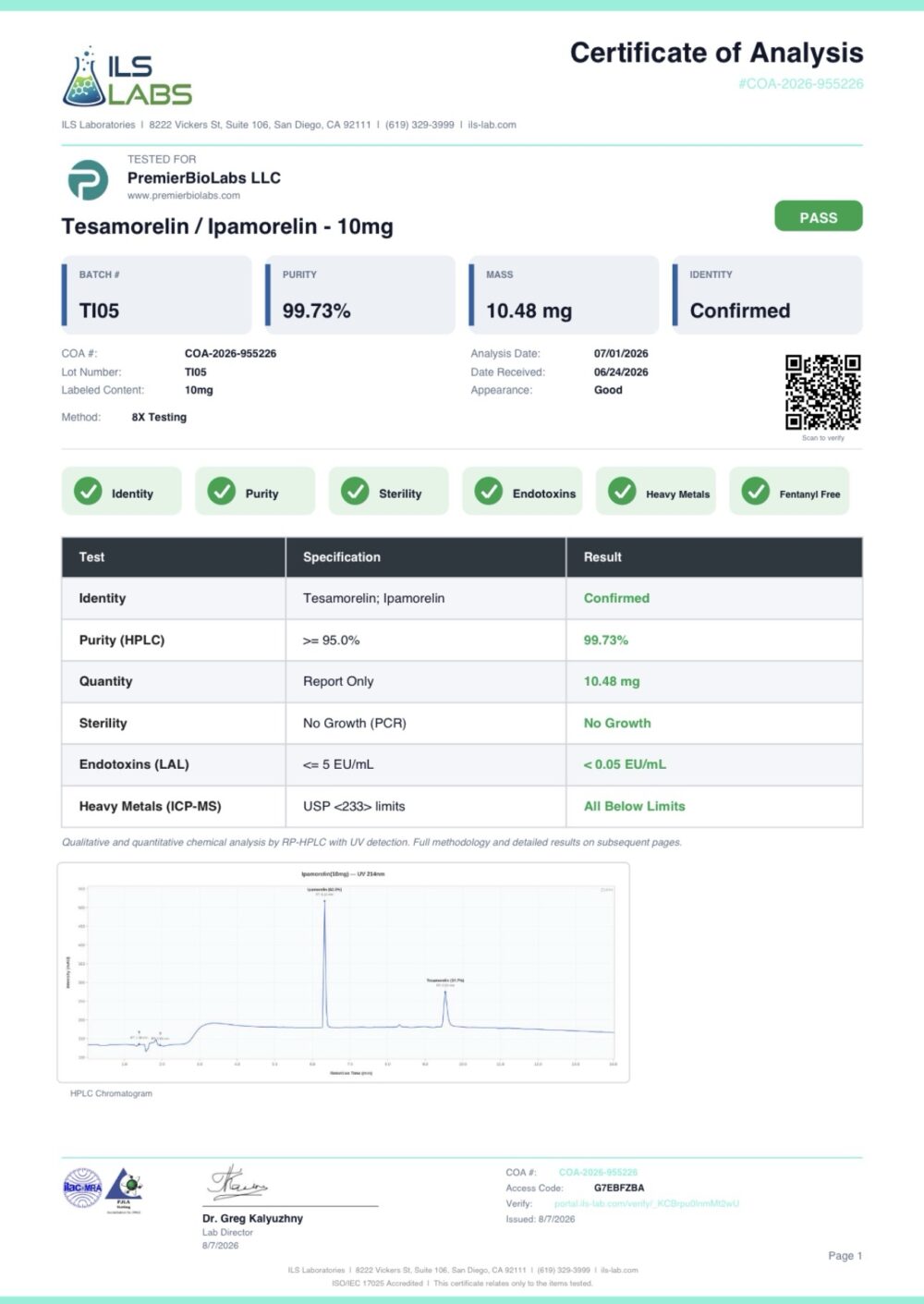Open the www.premierbiolabs.com website link
Viewport: 924px width, 1304px height.
click(x=183, y=196)
